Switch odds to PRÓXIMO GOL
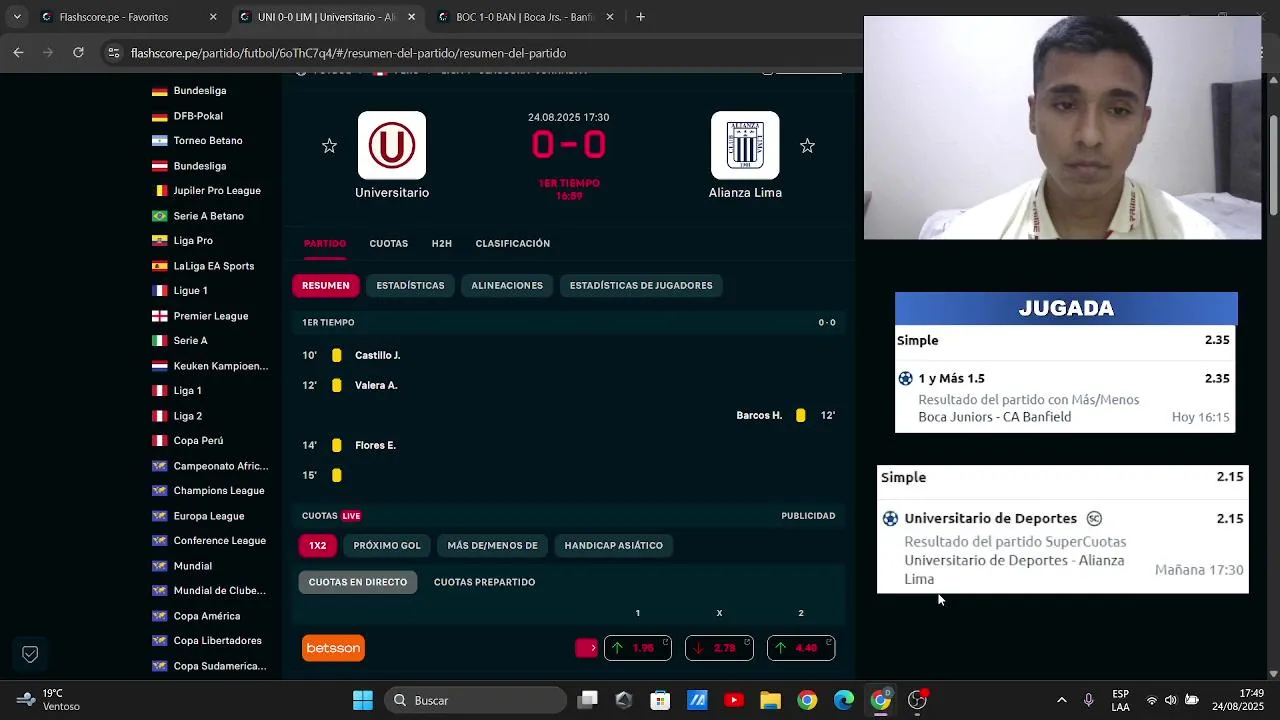This screenshot has width=1280, height=720. [x=387, y=546]
